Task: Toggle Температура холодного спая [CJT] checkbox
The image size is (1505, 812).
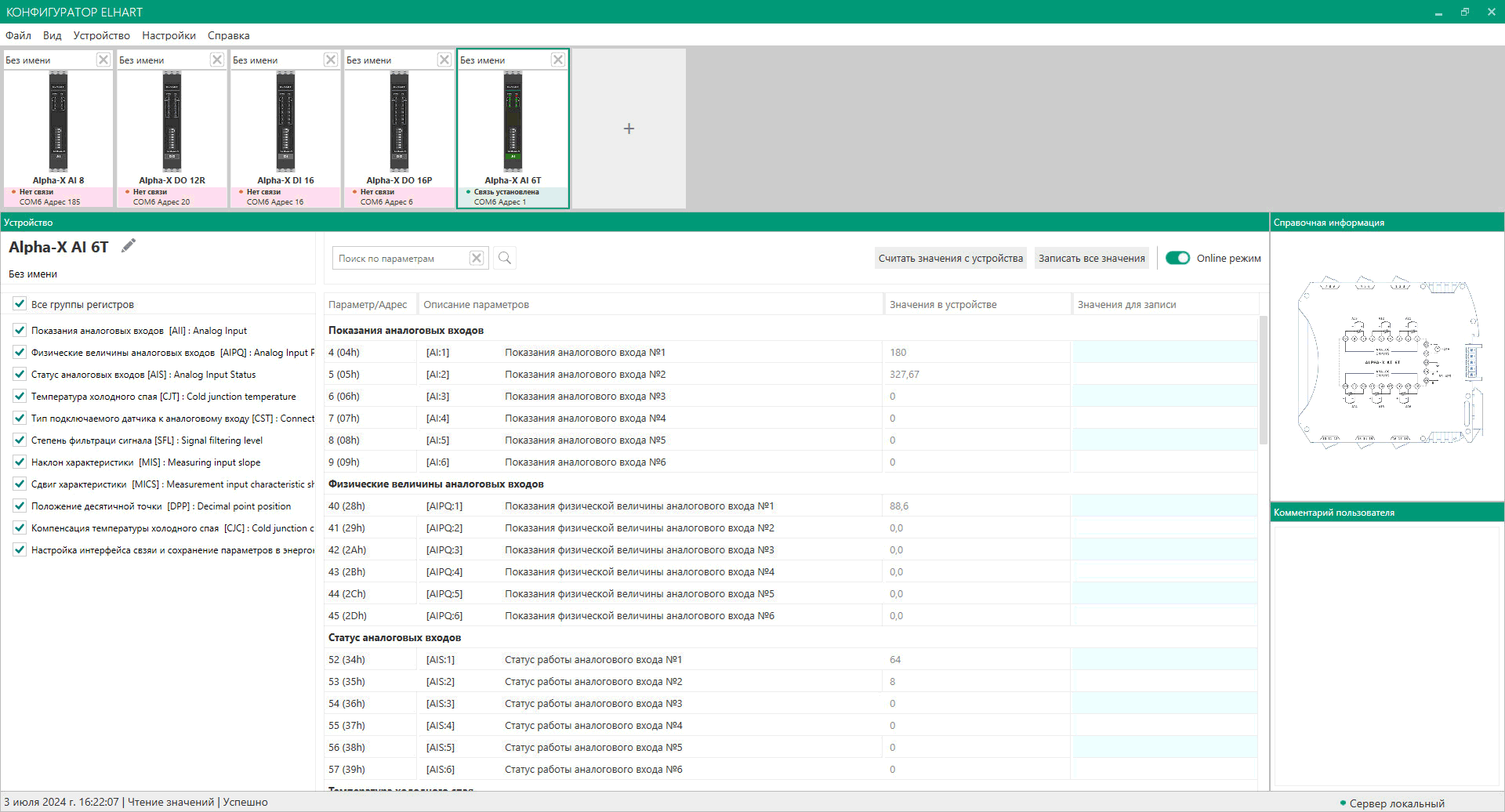Action: pos(20,397)
